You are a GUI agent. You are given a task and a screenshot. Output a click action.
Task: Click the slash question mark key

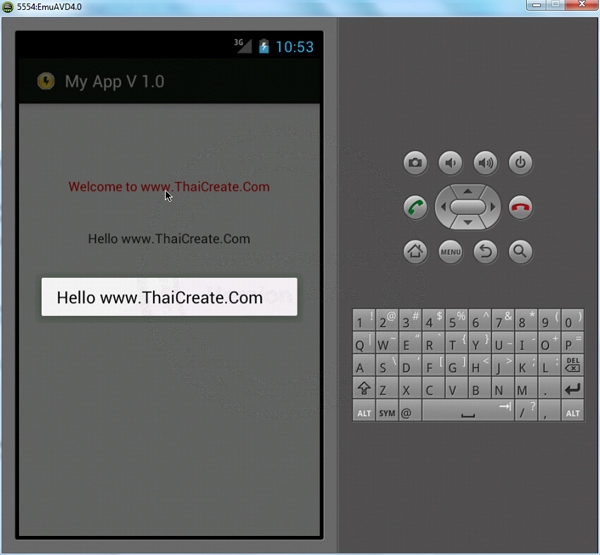(x=526, y=411)
